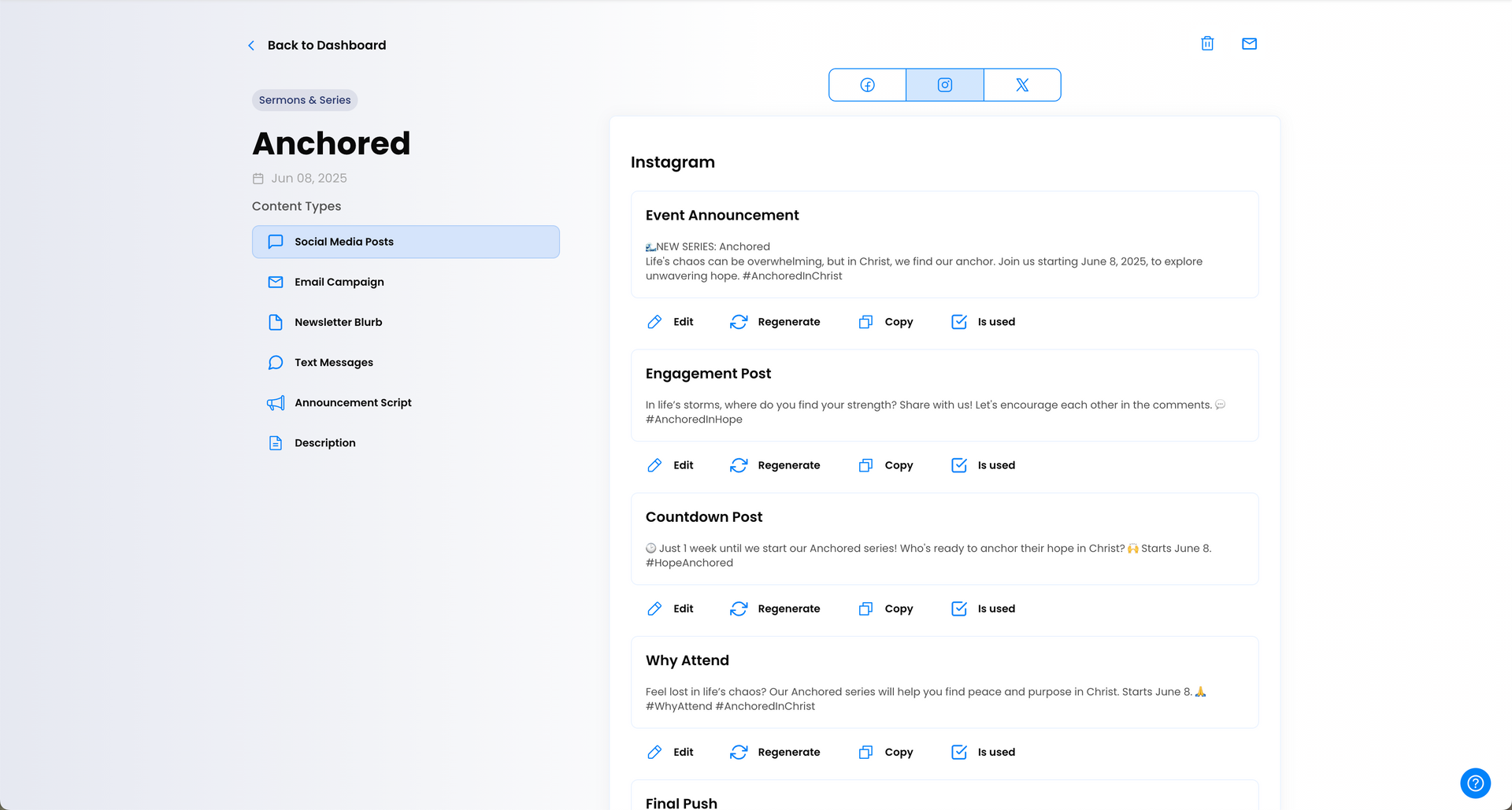Click the Sermons & Series tag
1512x810 pixels.
click(x=305, y=100)
